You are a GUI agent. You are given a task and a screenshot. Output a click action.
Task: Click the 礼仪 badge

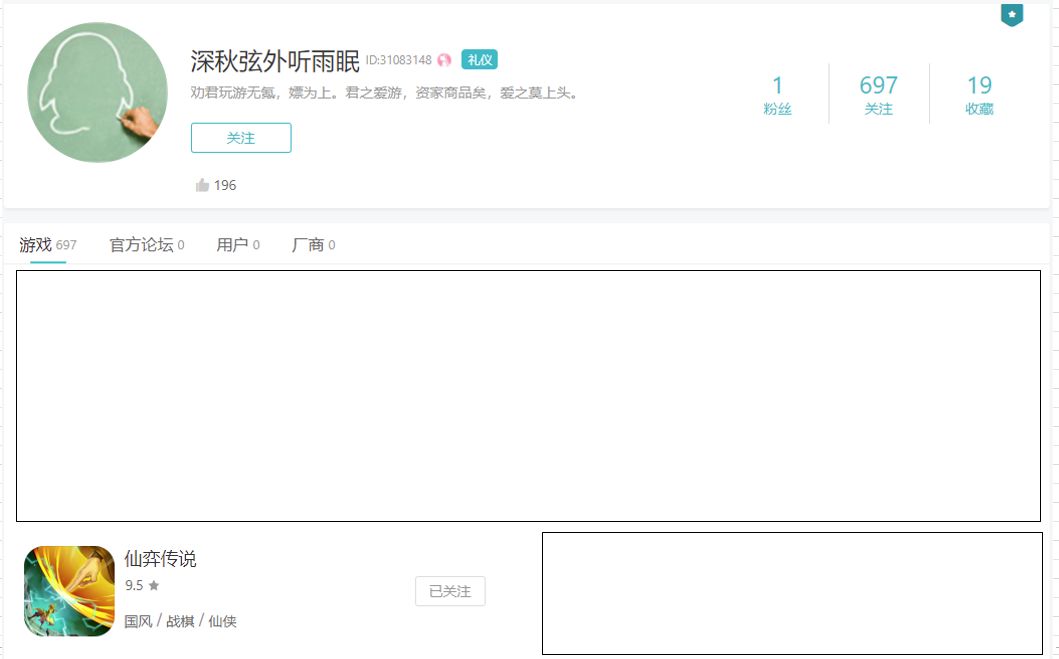tap(480, 59)
